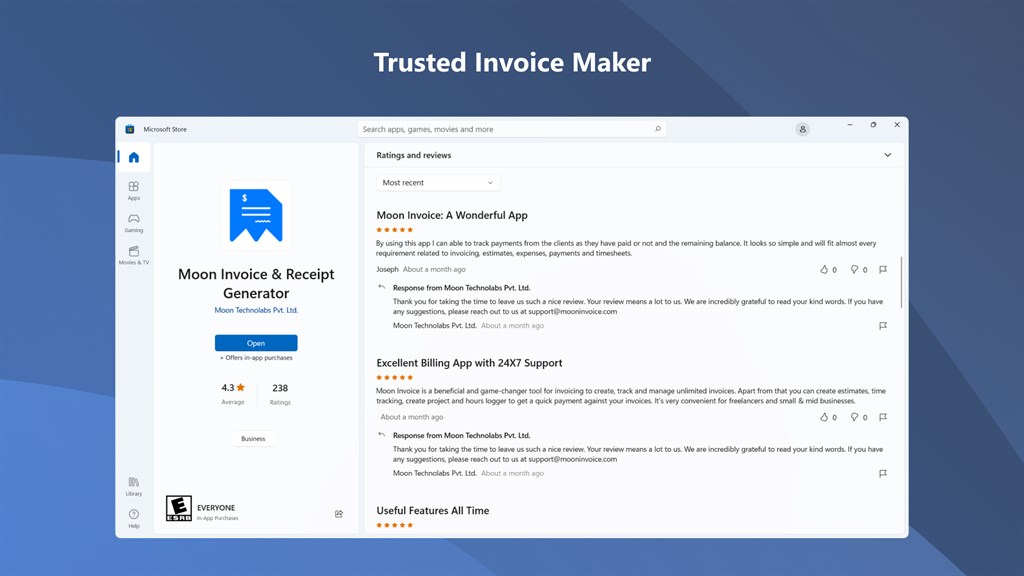The width and height of the screenshot is (1024, 576).
Task: Open the Apps section in sidebar
Action: pyautogui.click(x=134, y=190)
